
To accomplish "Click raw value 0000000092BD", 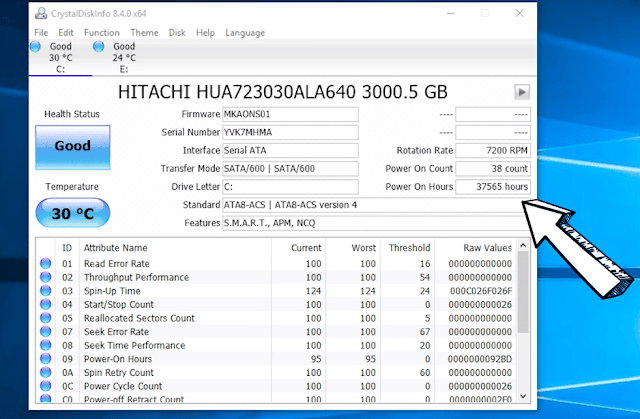I will point(480,359).
